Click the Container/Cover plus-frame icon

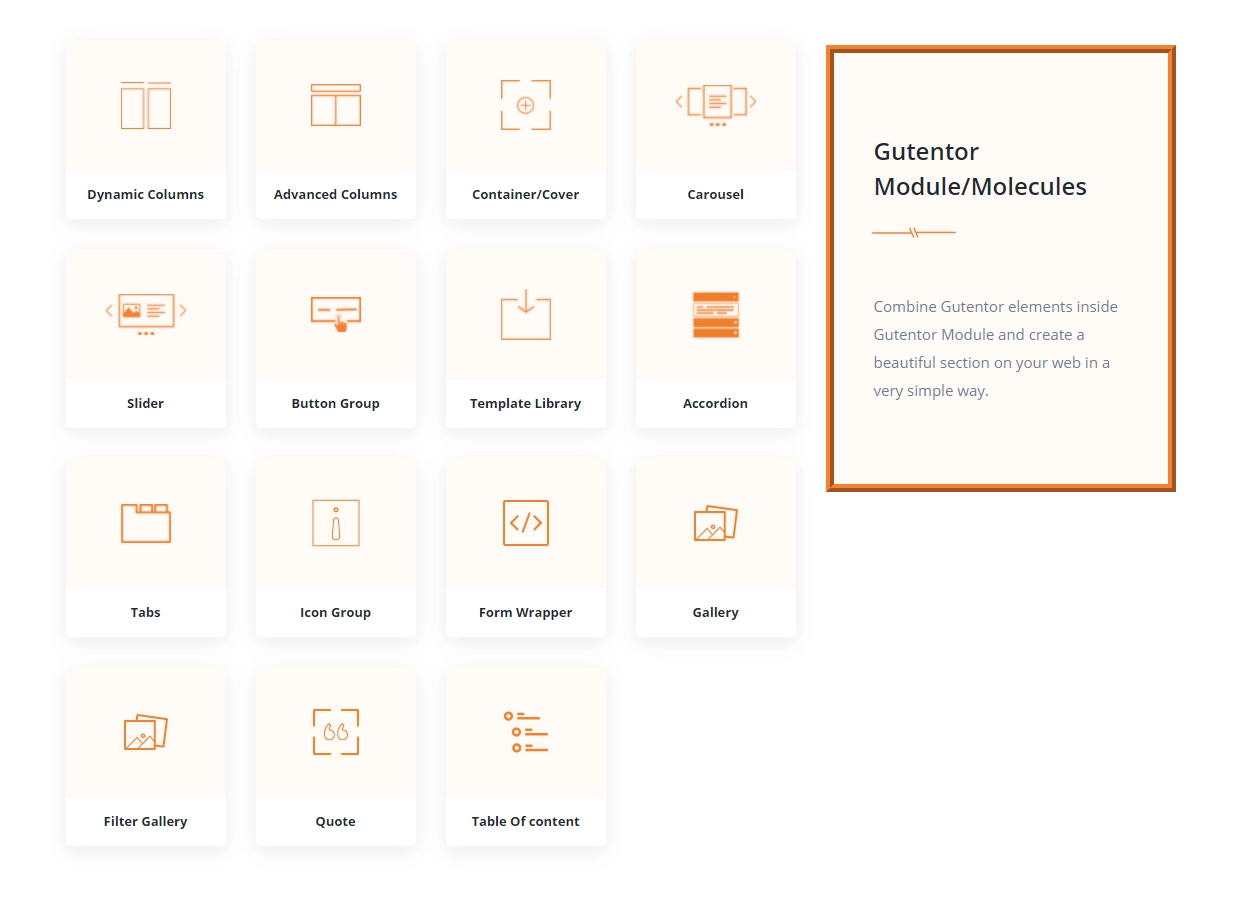coord(526,105)
